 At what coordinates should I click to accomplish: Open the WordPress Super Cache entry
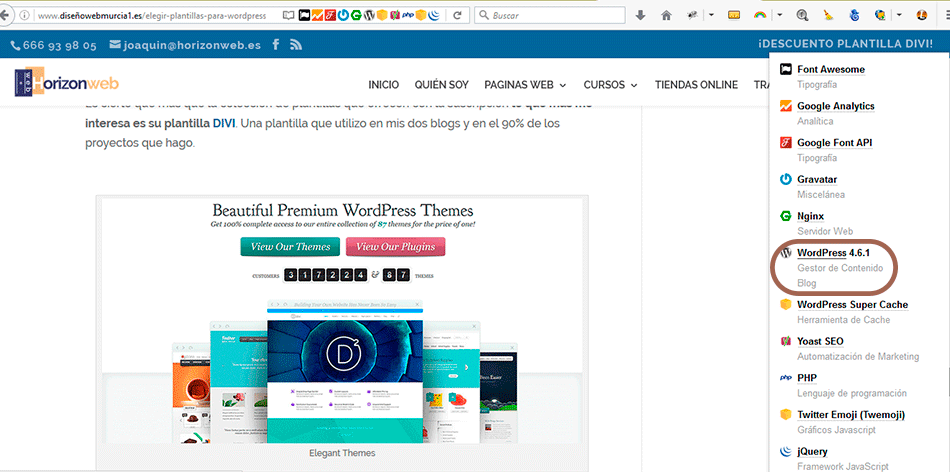click(x=852, y=304)
